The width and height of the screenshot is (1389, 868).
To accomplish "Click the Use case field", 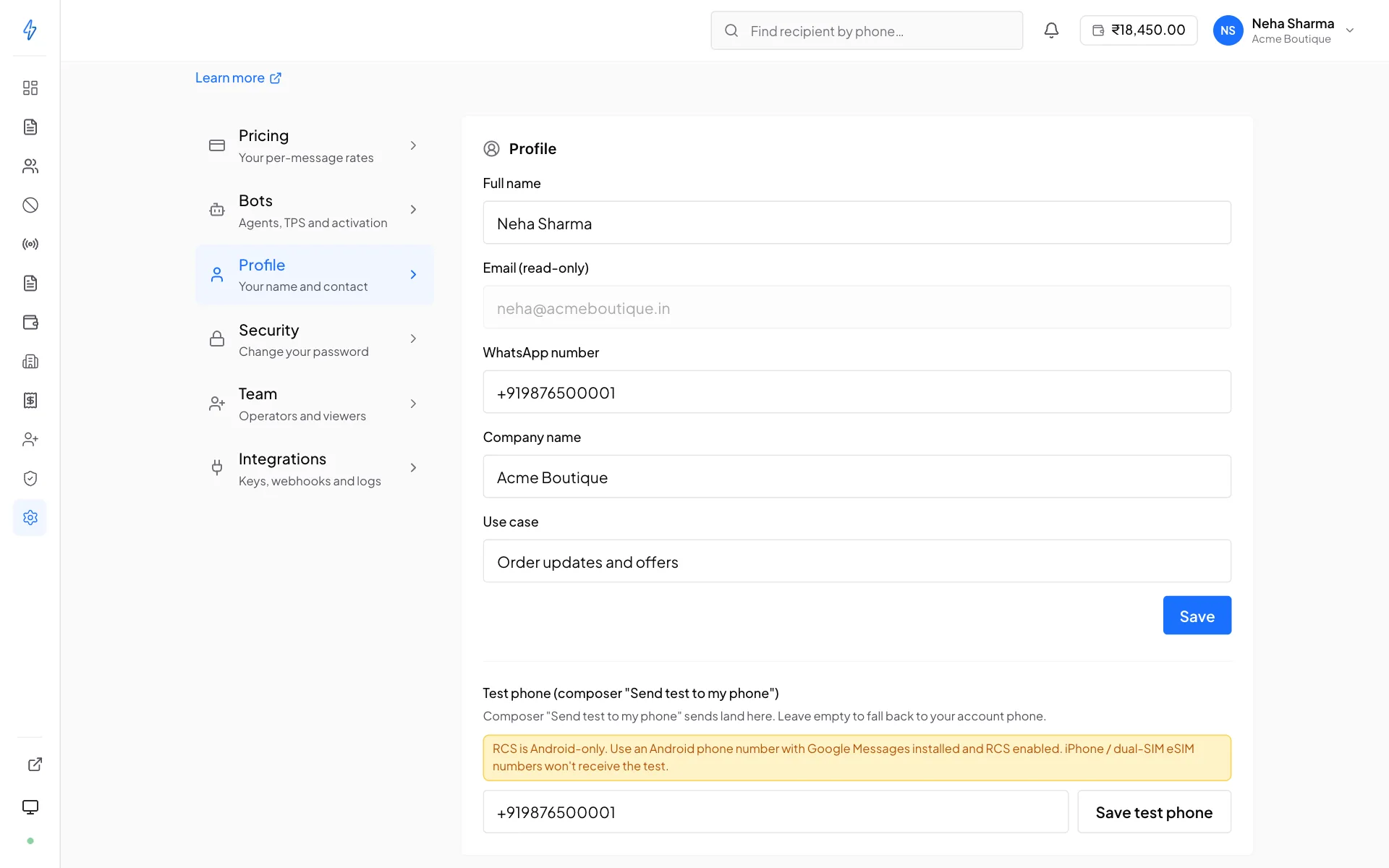I will 857,561.
